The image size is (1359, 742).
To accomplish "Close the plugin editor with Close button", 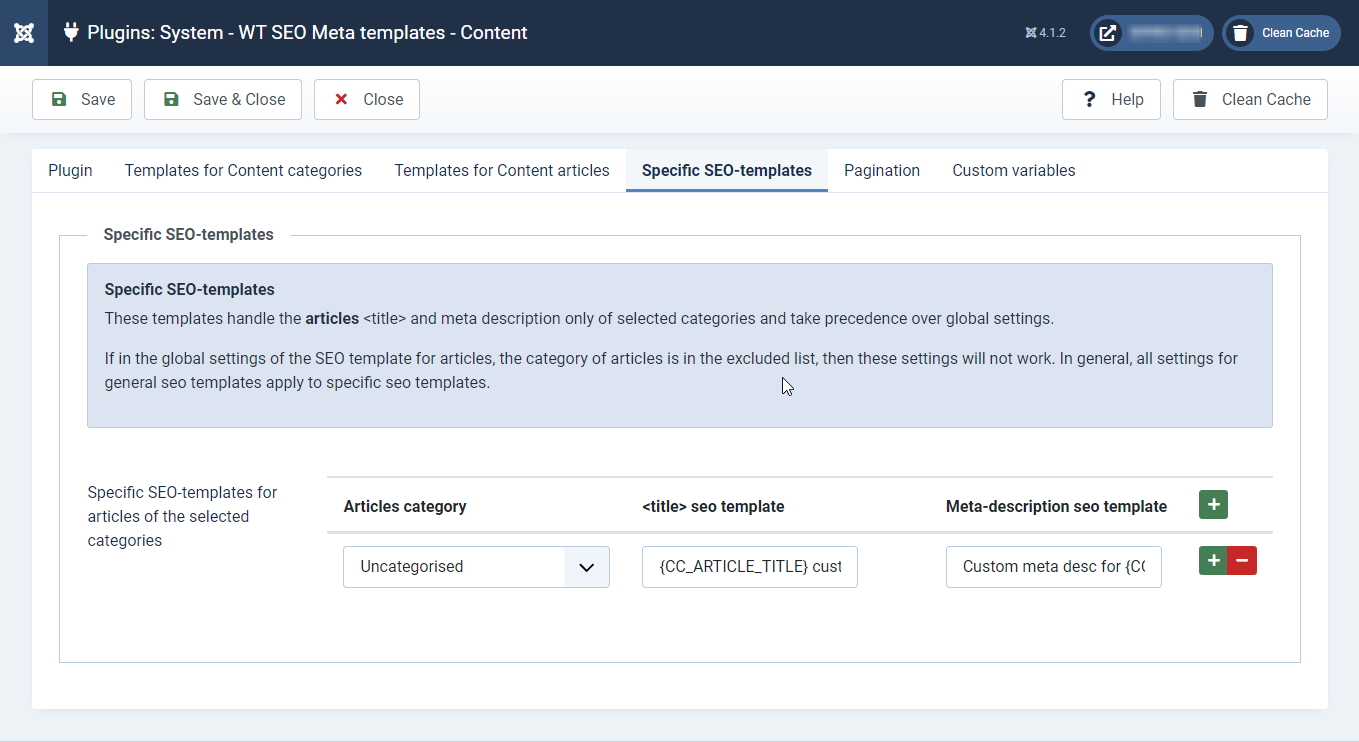I will [367, 100].
